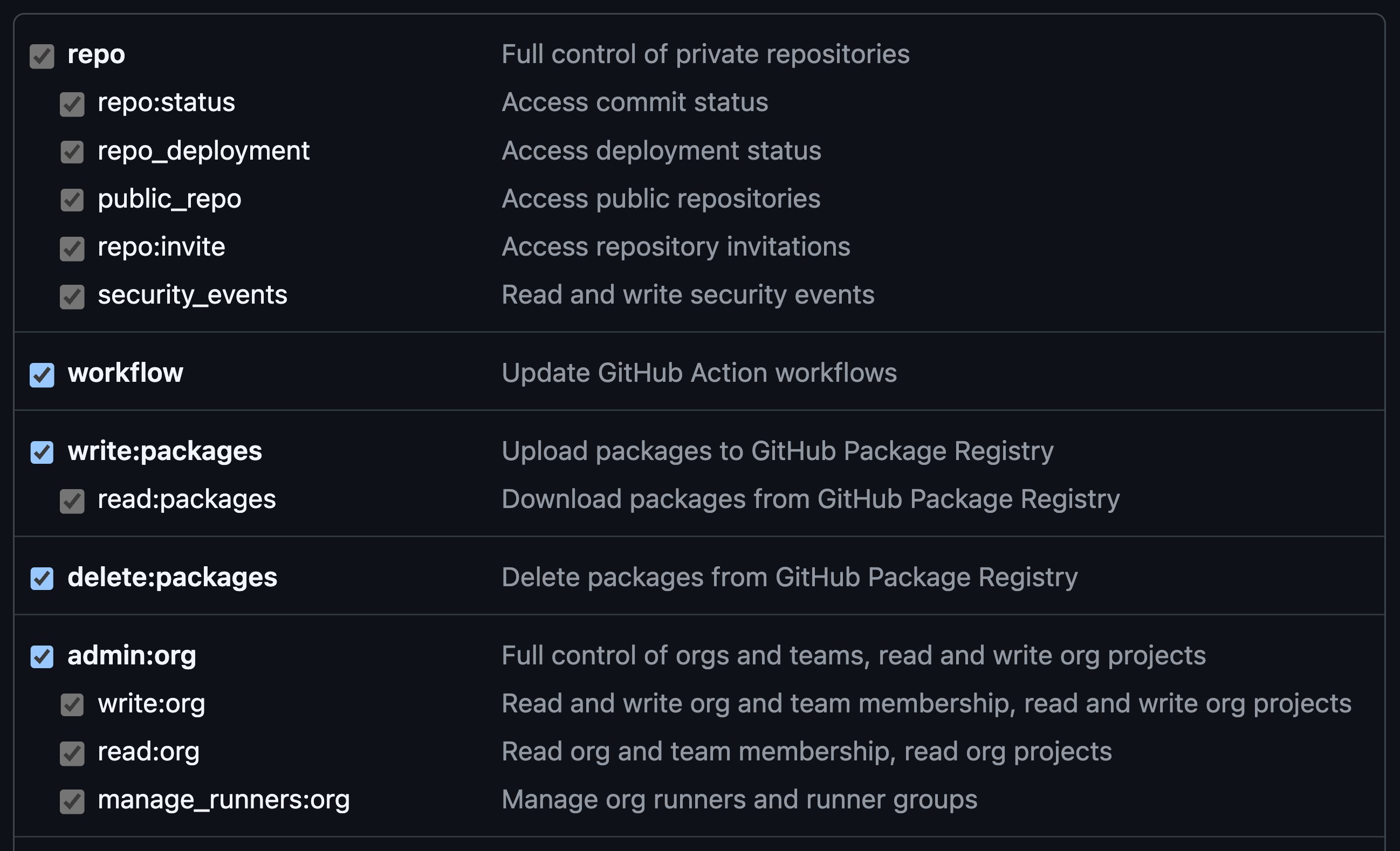Click the 'repo:status' label

(x=167, y=103)
